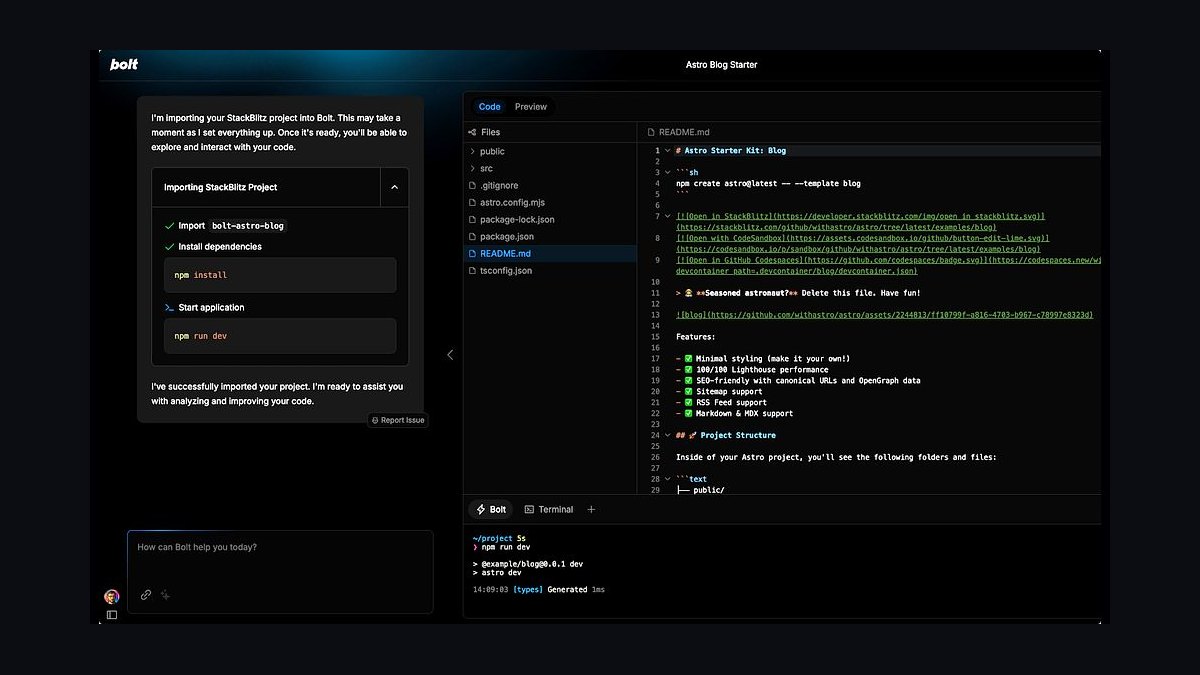The image size is (1200, 675).
Task: Add a new terminal with the plus icon
Action: (591, 510)
